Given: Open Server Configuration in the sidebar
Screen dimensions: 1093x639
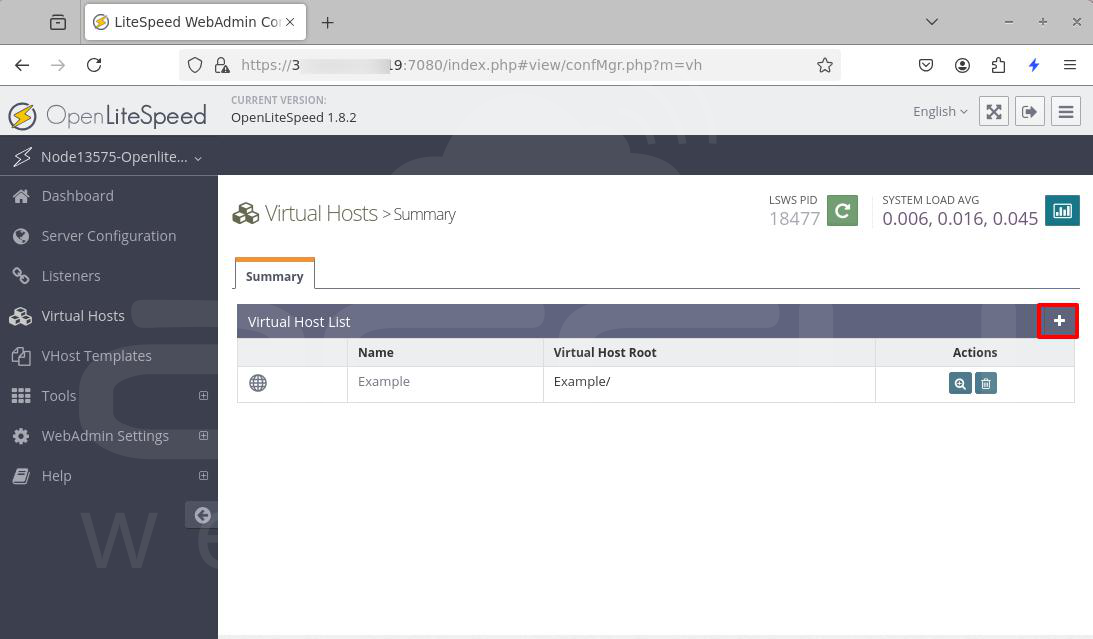Looking at the screenshot, I should click(109, 236).
